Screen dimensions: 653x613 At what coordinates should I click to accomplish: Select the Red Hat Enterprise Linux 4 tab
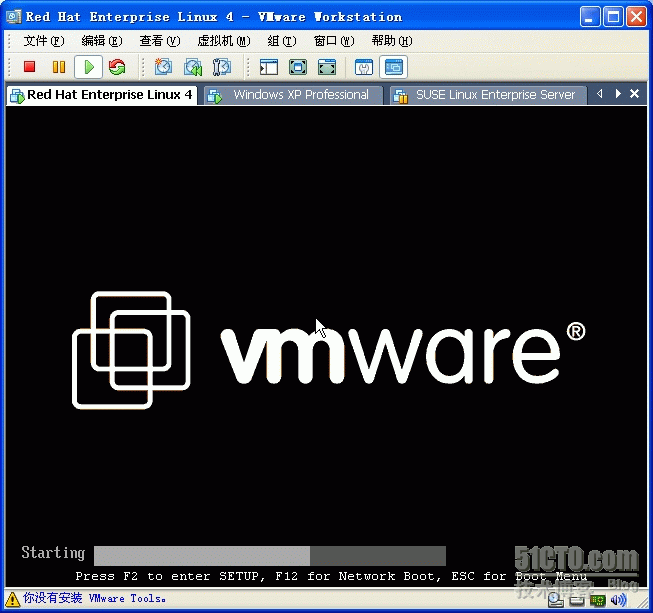tap(101, 95)
